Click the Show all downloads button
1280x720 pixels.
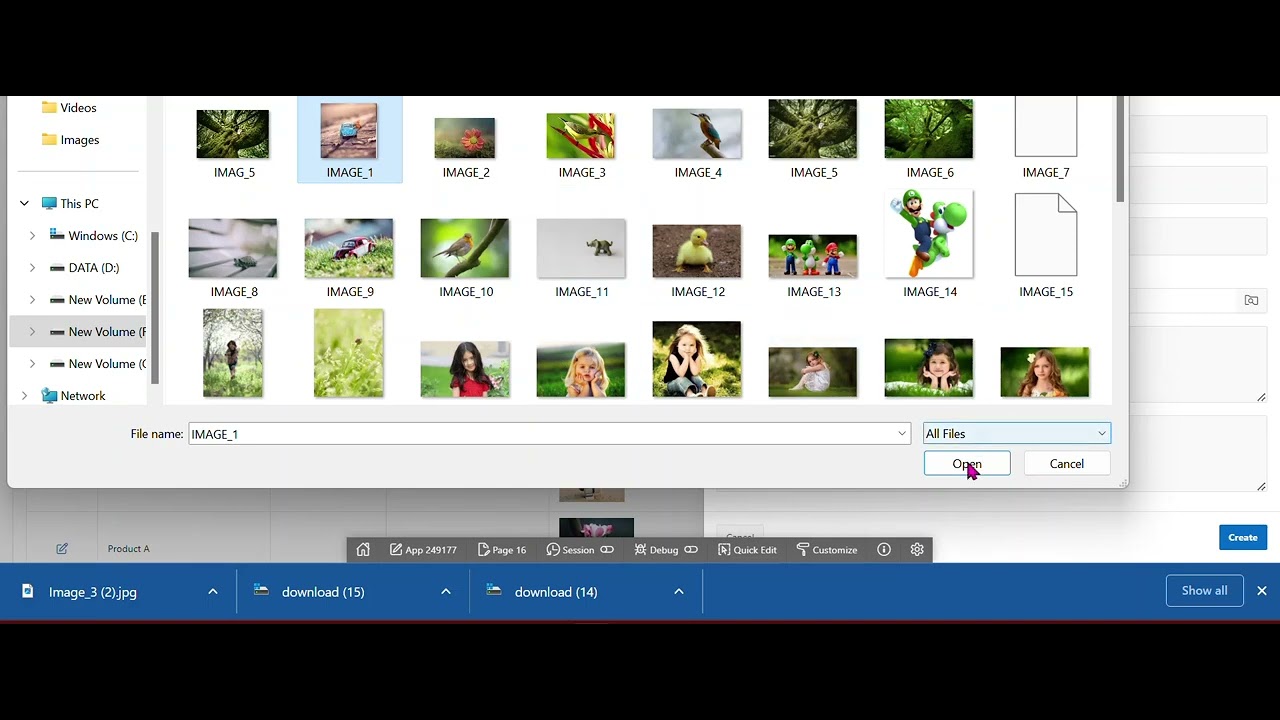[x=1204, y=591]
